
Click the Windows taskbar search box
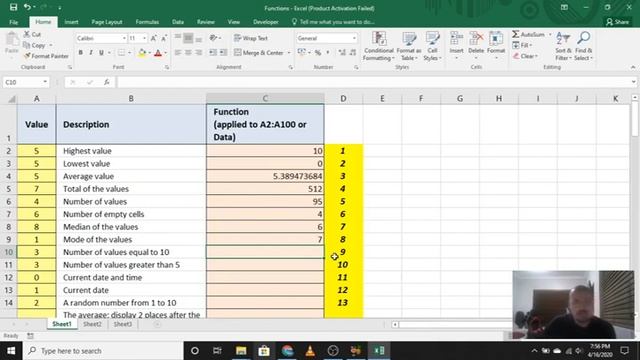pyautogui.click(x=103, y=351)
